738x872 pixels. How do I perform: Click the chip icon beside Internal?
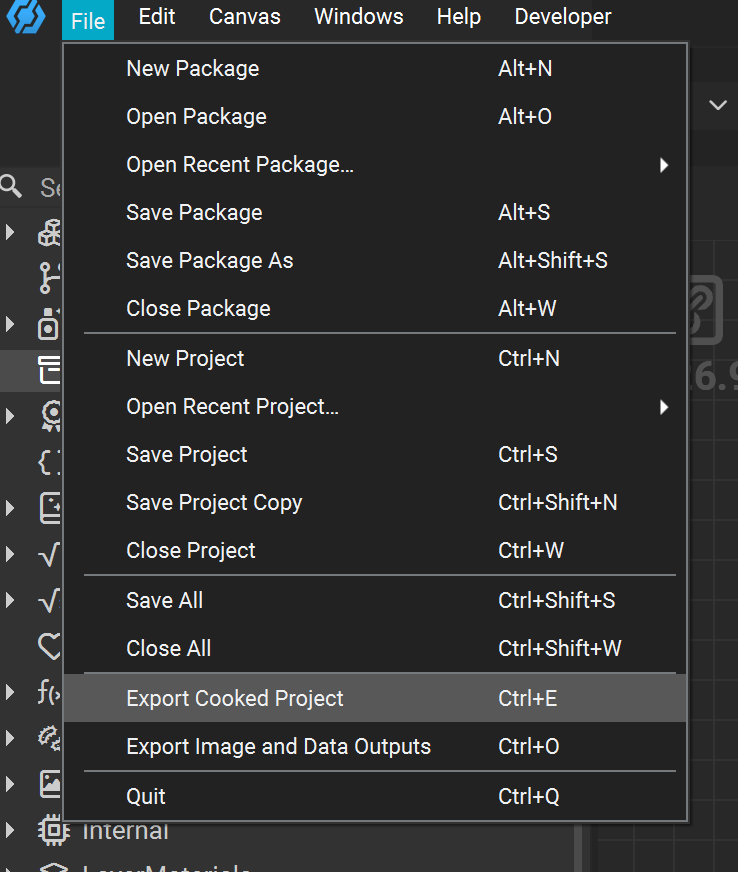tap(51, 830)
